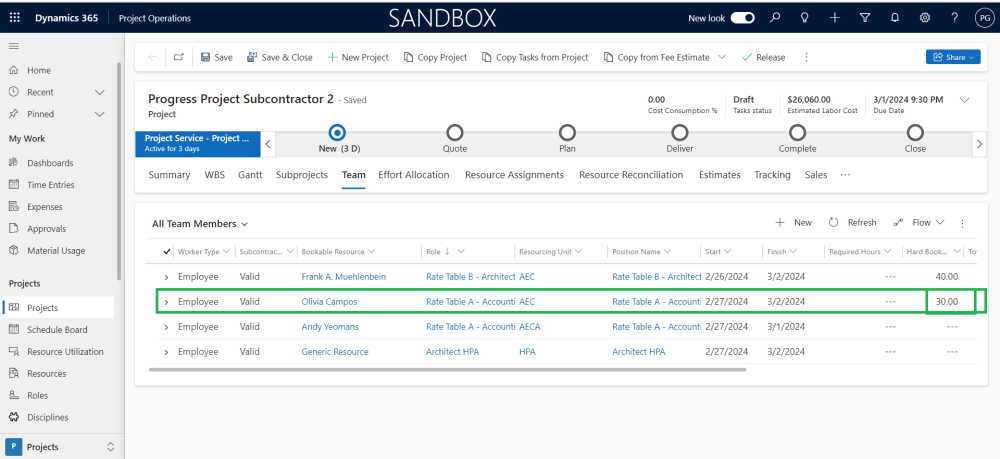Open the lightbulb assistant icon

[x=805, y=18]
